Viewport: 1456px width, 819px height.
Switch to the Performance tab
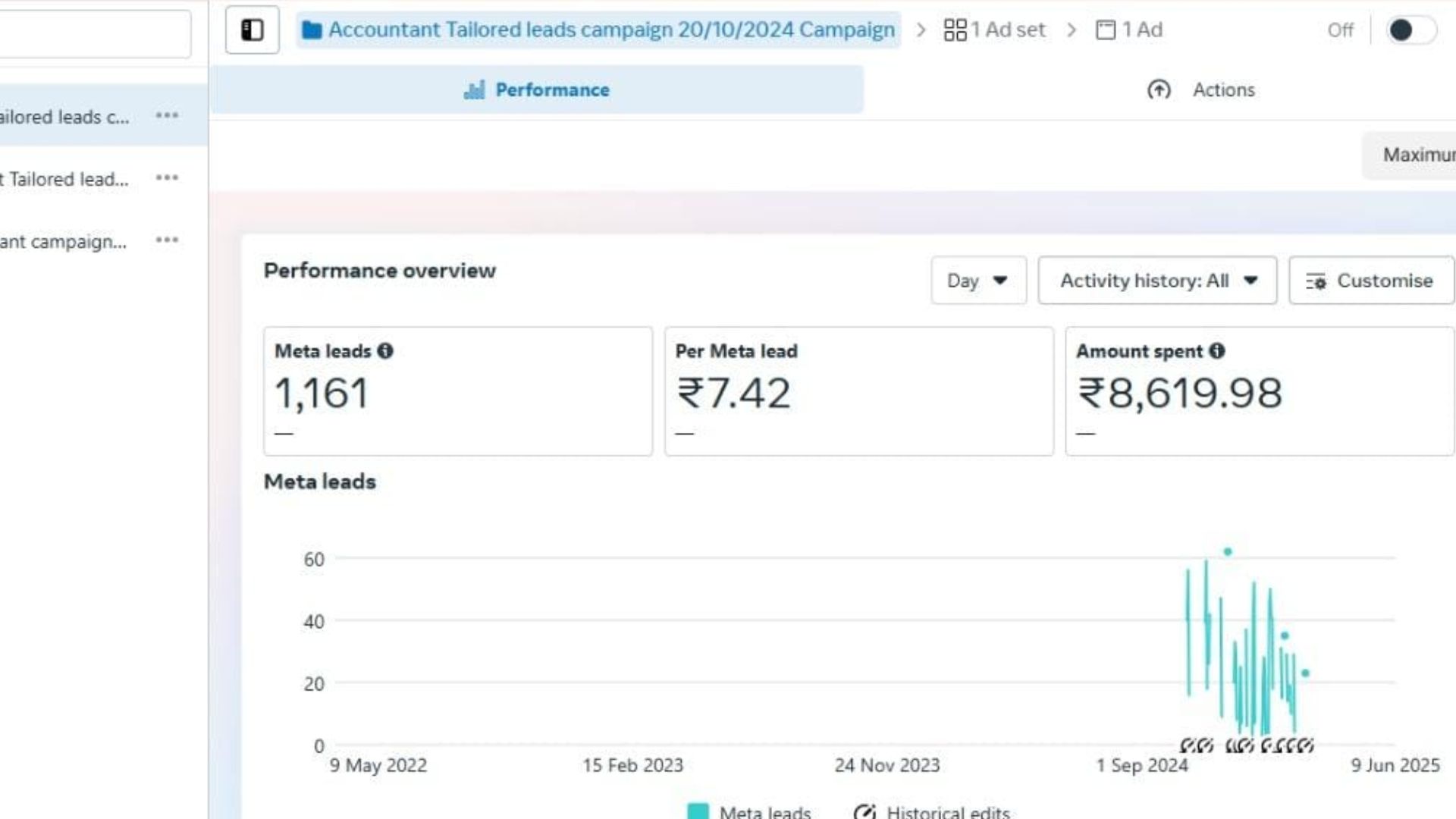tap(537, 89)
